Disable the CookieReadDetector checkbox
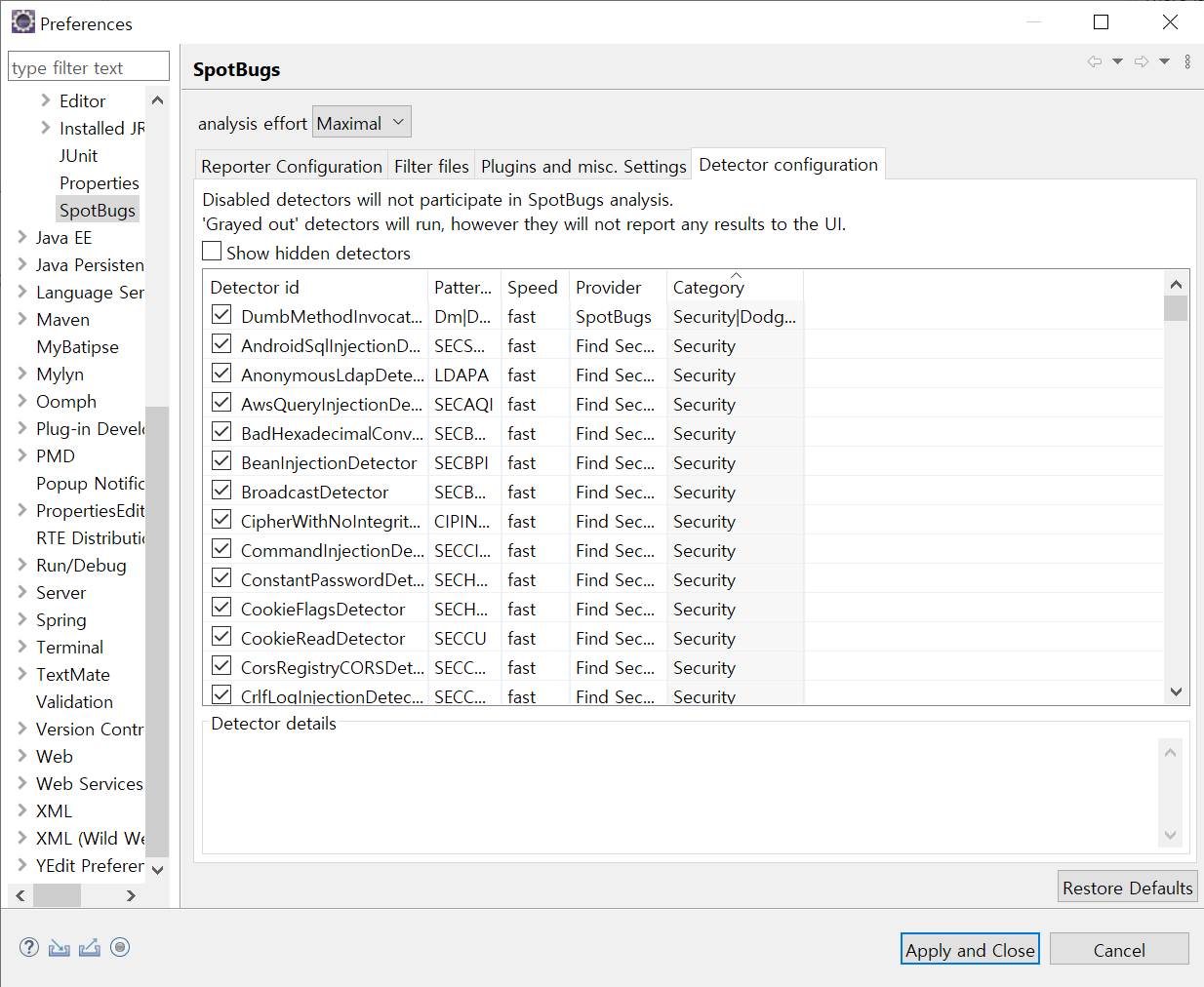 pos(222,637)
